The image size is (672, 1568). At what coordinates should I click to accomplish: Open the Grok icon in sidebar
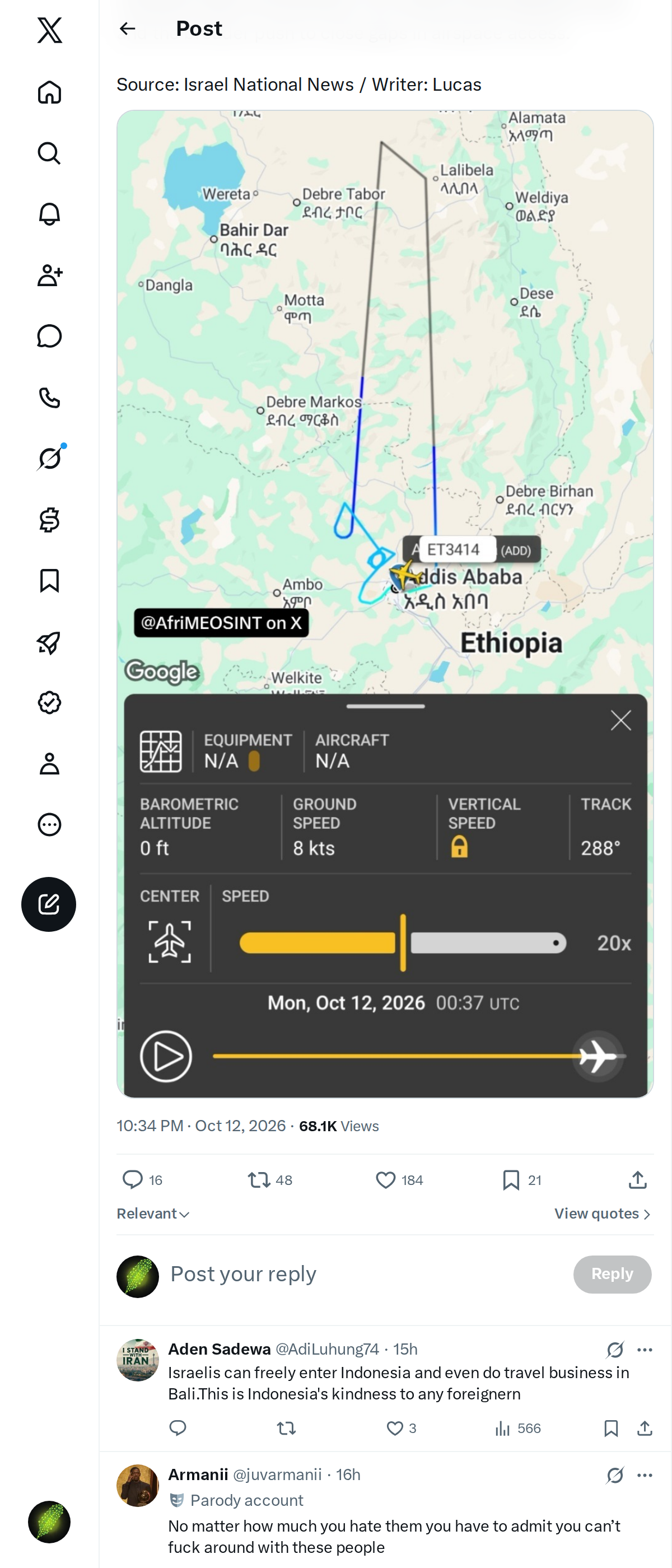pyautogui.click(x=49, y=458)
